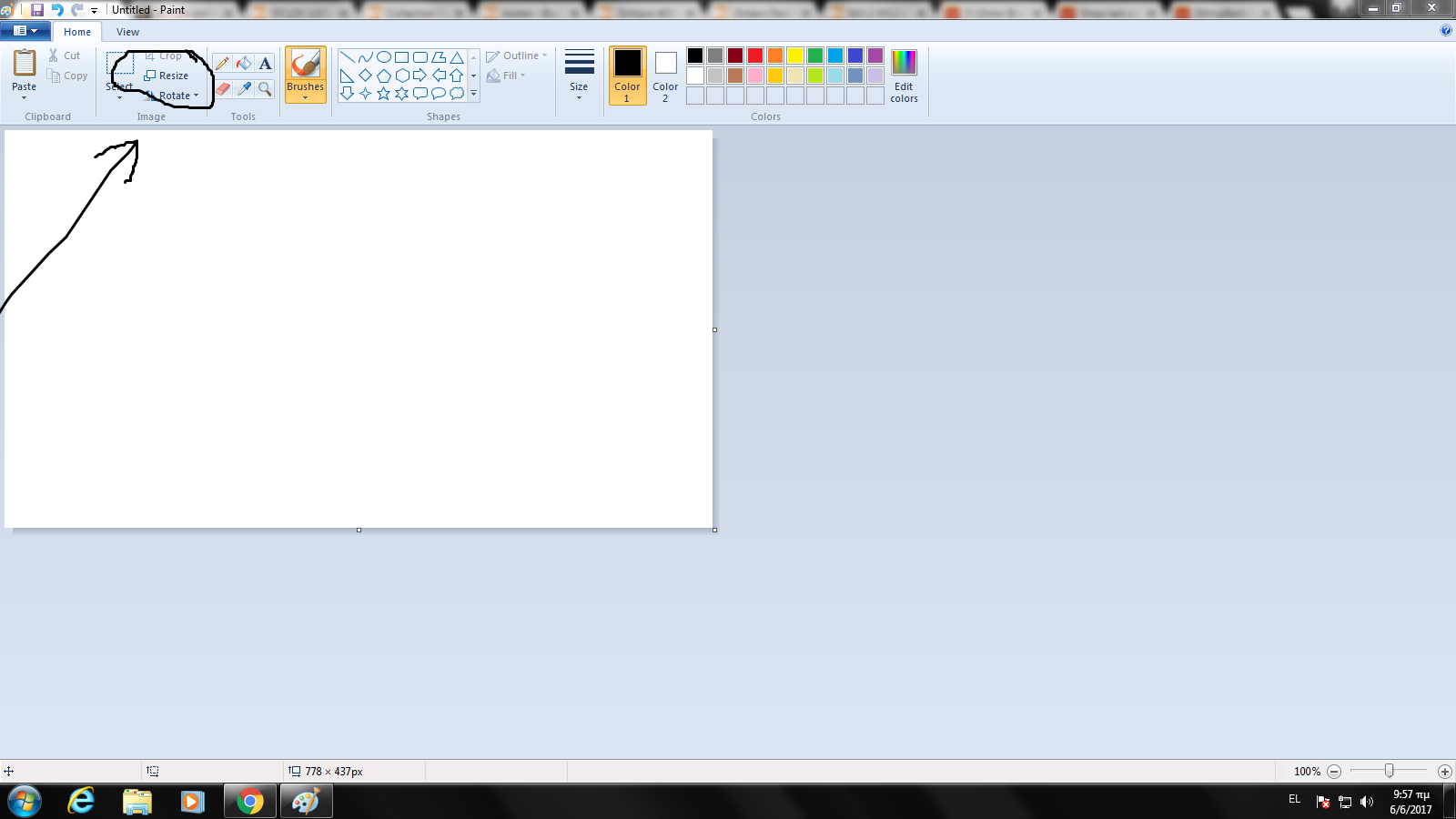Pick the Color picker eyedropper tool
Image resolution: width=1456 pixels, height=819 pixels.
[x=244, y=88]
